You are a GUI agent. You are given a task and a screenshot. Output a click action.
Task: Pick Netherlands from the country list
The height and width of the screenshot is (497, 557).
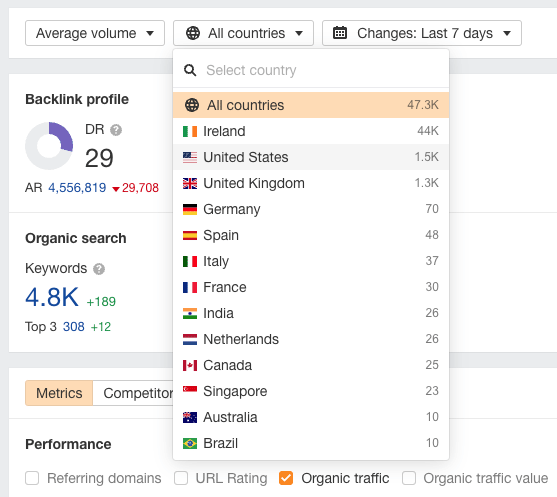click(311, 339)
